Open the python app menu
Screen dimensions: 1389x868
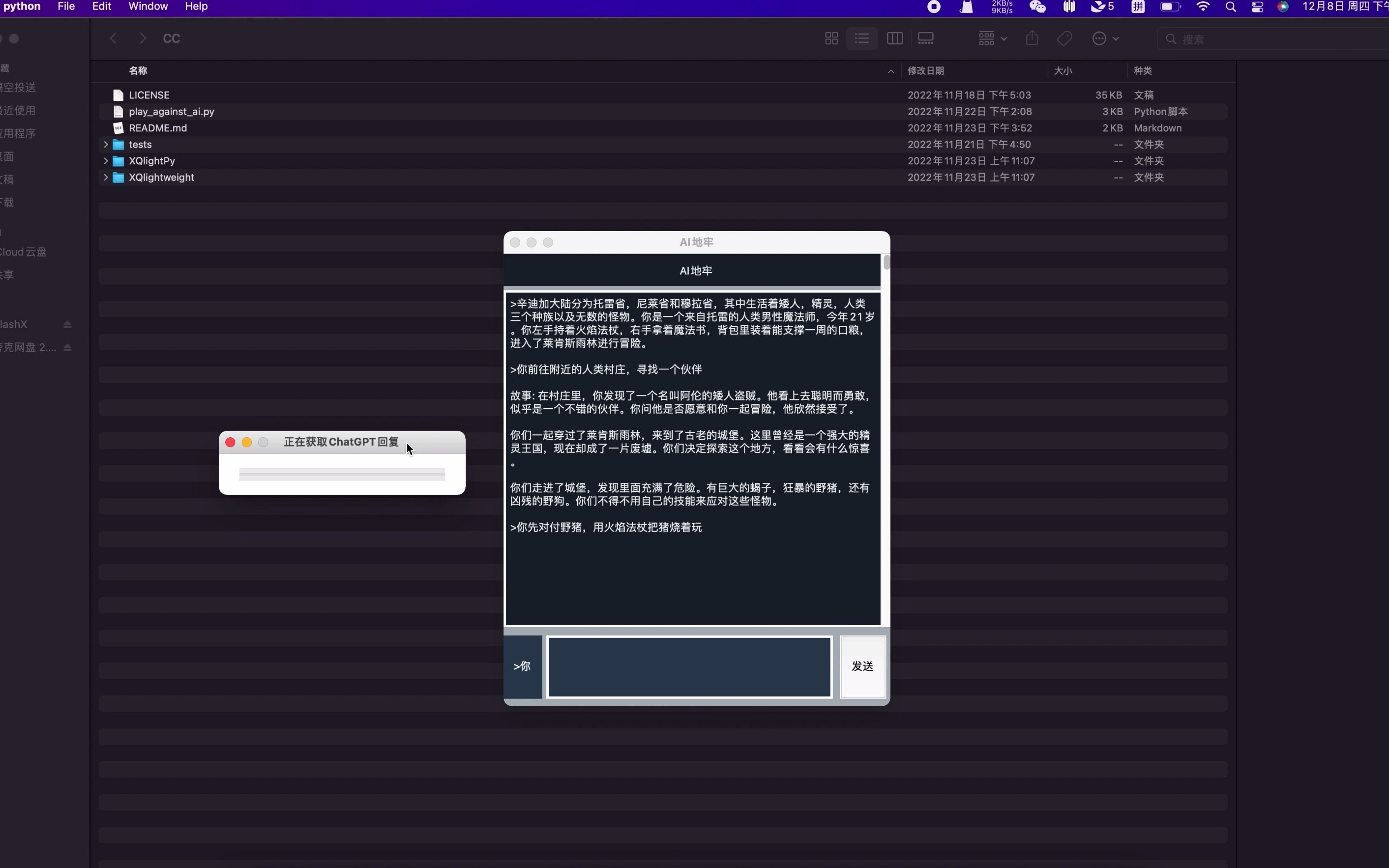click(22, 6)
